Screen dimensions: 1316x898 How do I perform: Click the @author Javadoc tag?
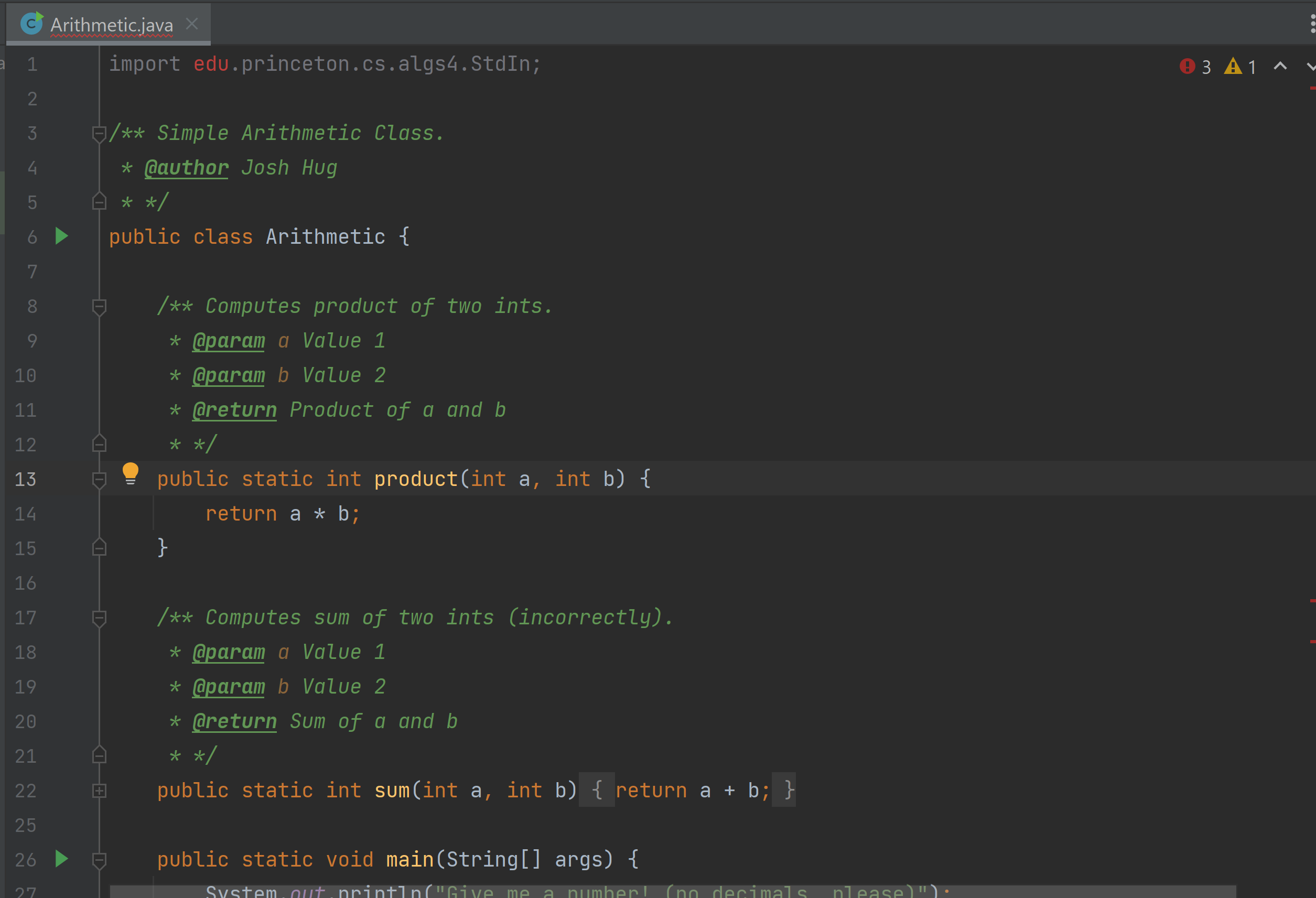point(186,168)
